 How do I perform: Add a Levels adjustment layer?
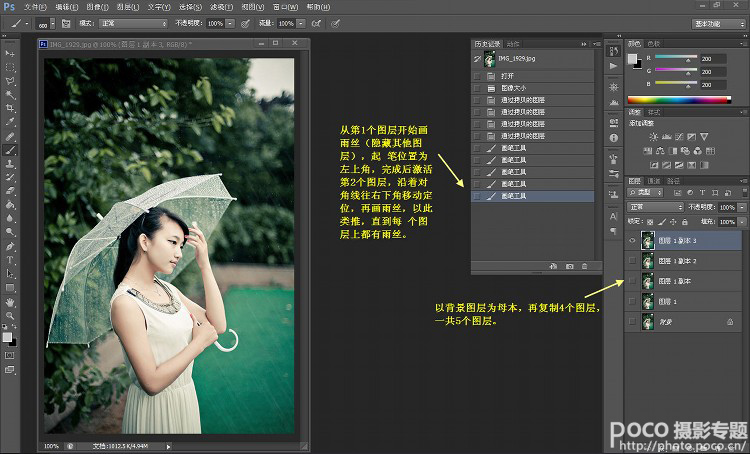coord(666,137)
